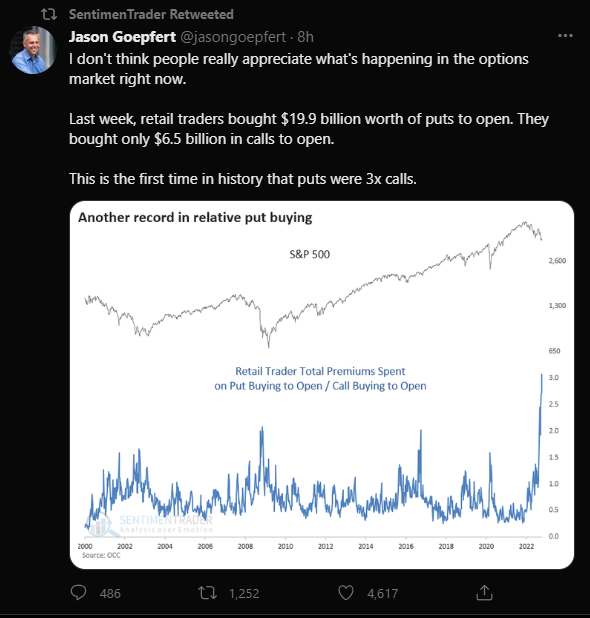This screenshot has width=590, height=618.
Task: Click the Jason Goepfert display name
Action: coord(122,37)
